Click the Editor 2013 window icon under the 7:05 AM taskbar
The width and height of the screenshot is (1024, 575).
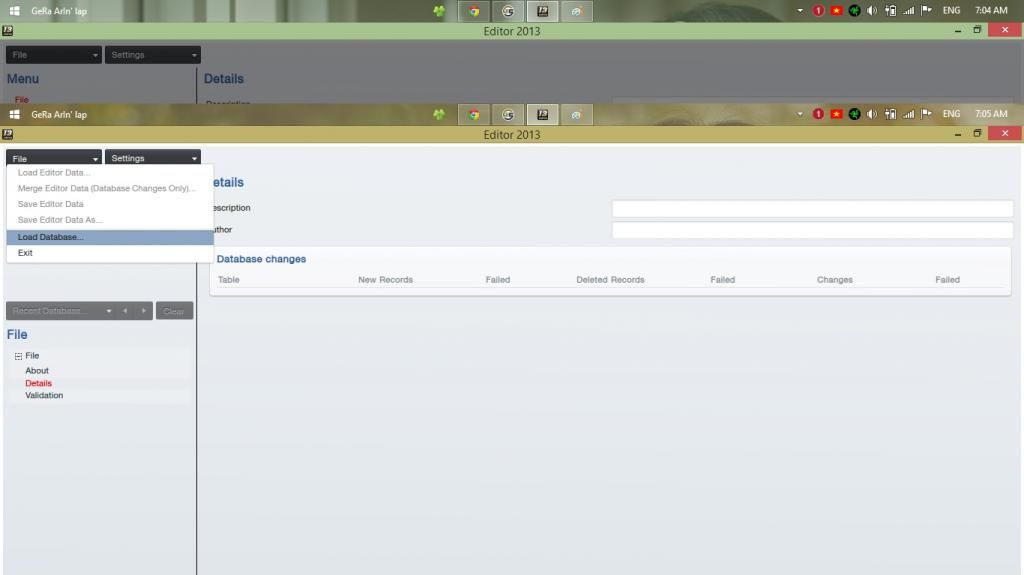(8, 134)
